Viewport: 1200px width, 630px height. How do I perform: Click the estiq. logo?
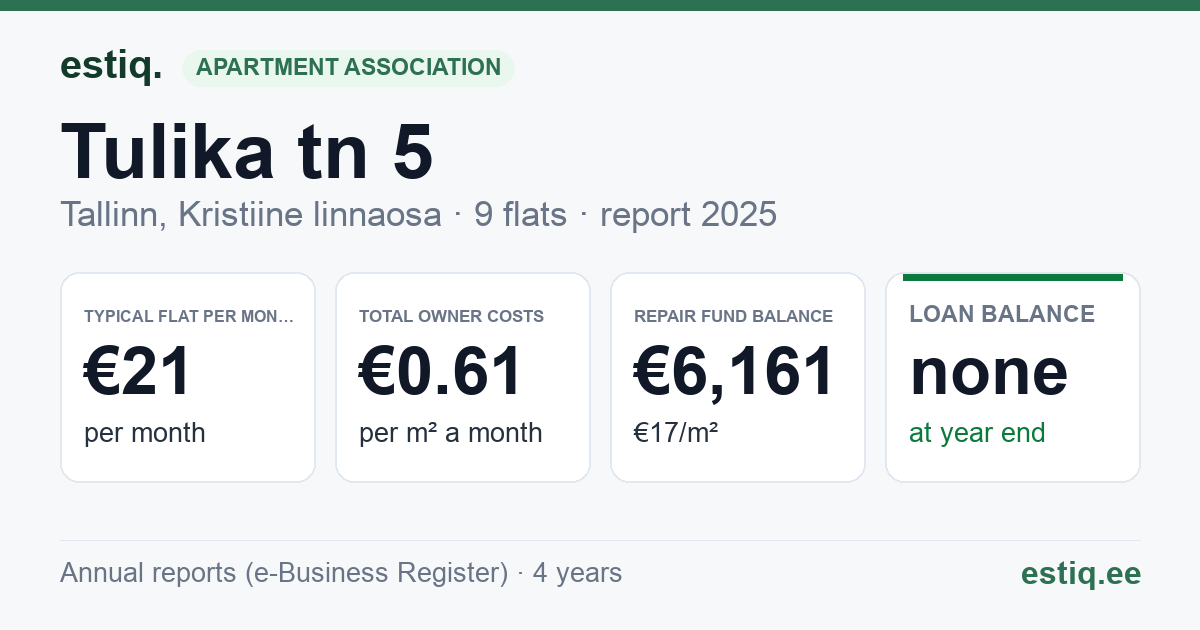point(110,67)
